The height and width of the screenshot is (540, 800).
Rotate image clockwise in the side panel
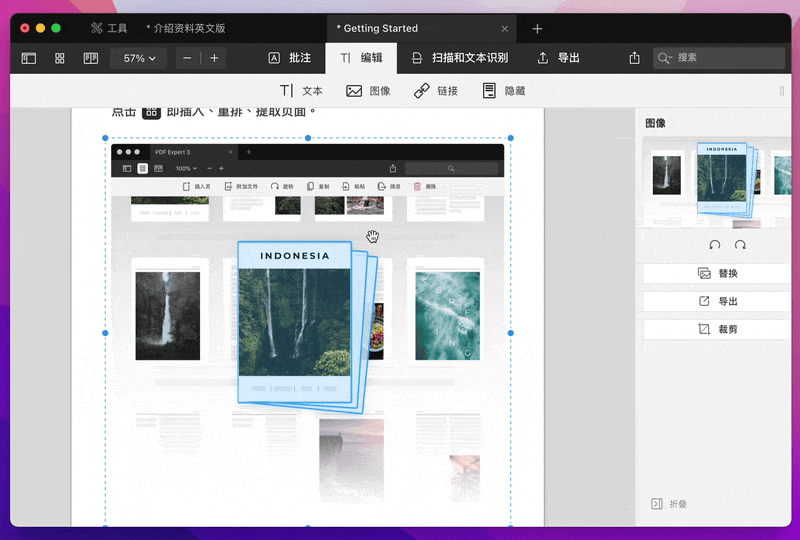(740, 245)
